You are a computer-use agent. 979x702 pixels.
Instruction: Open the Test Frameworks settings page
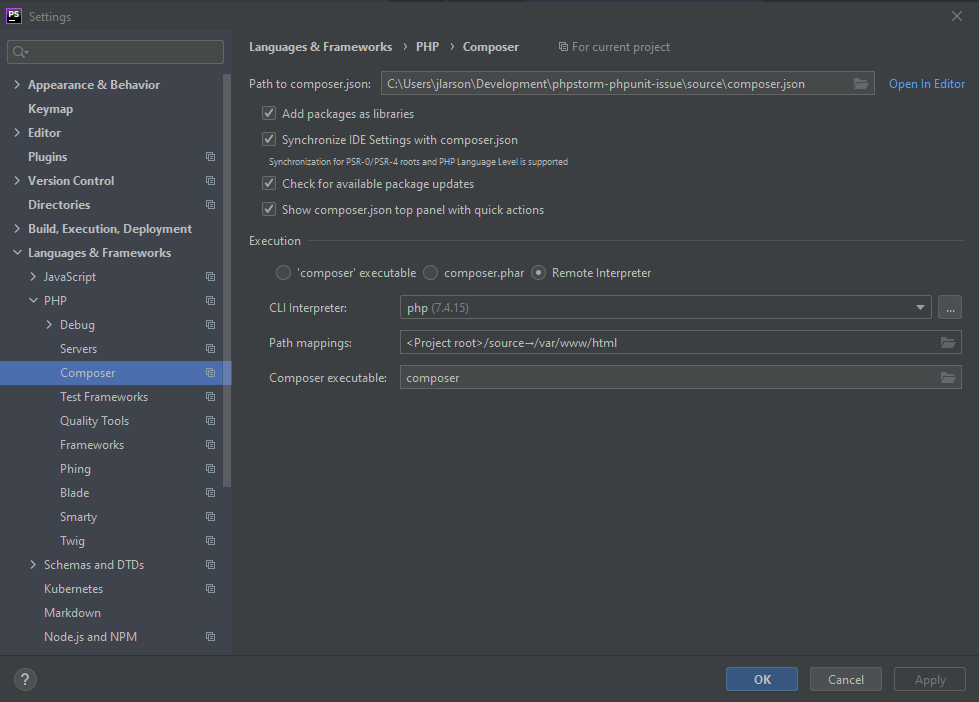(x=104, y=397)
